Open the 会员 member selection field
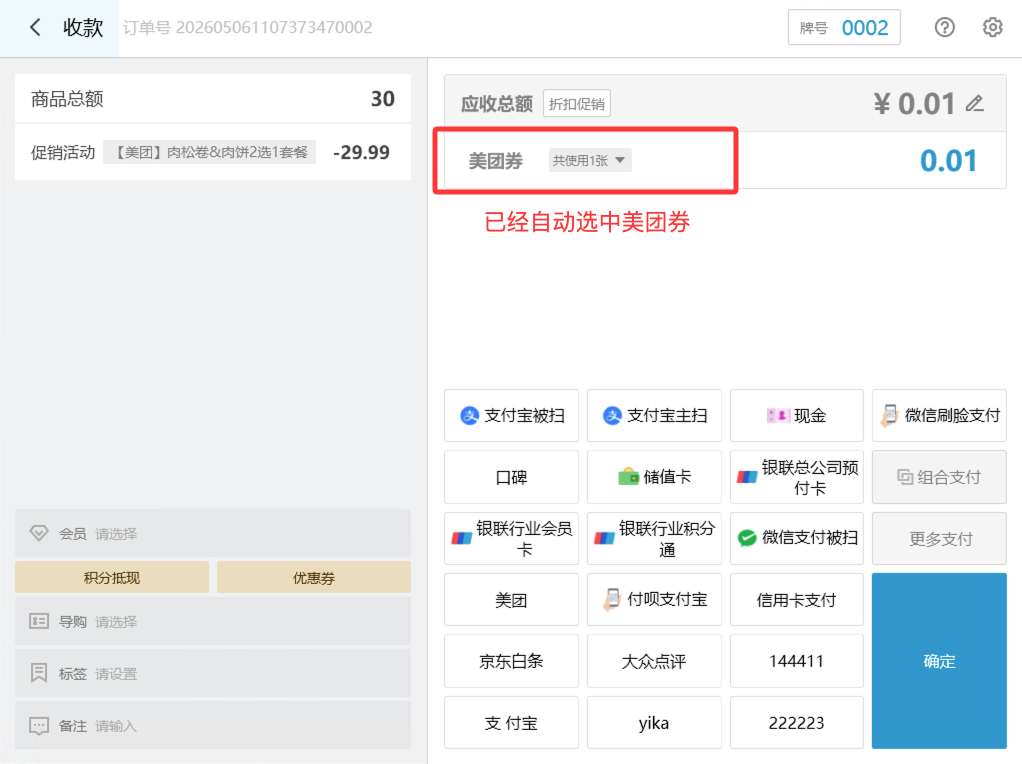This screenshot has width=1022, height=764. point(212,533)
